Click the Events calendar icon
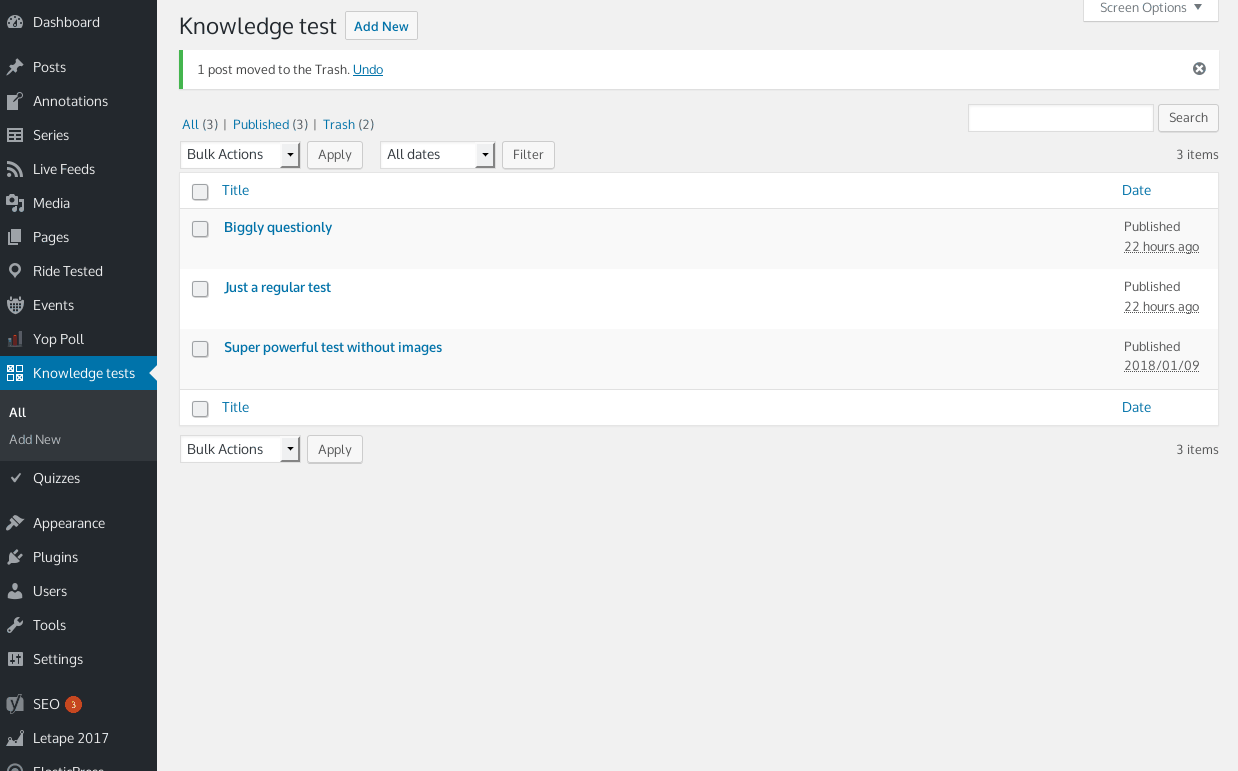 pos(15,305)
